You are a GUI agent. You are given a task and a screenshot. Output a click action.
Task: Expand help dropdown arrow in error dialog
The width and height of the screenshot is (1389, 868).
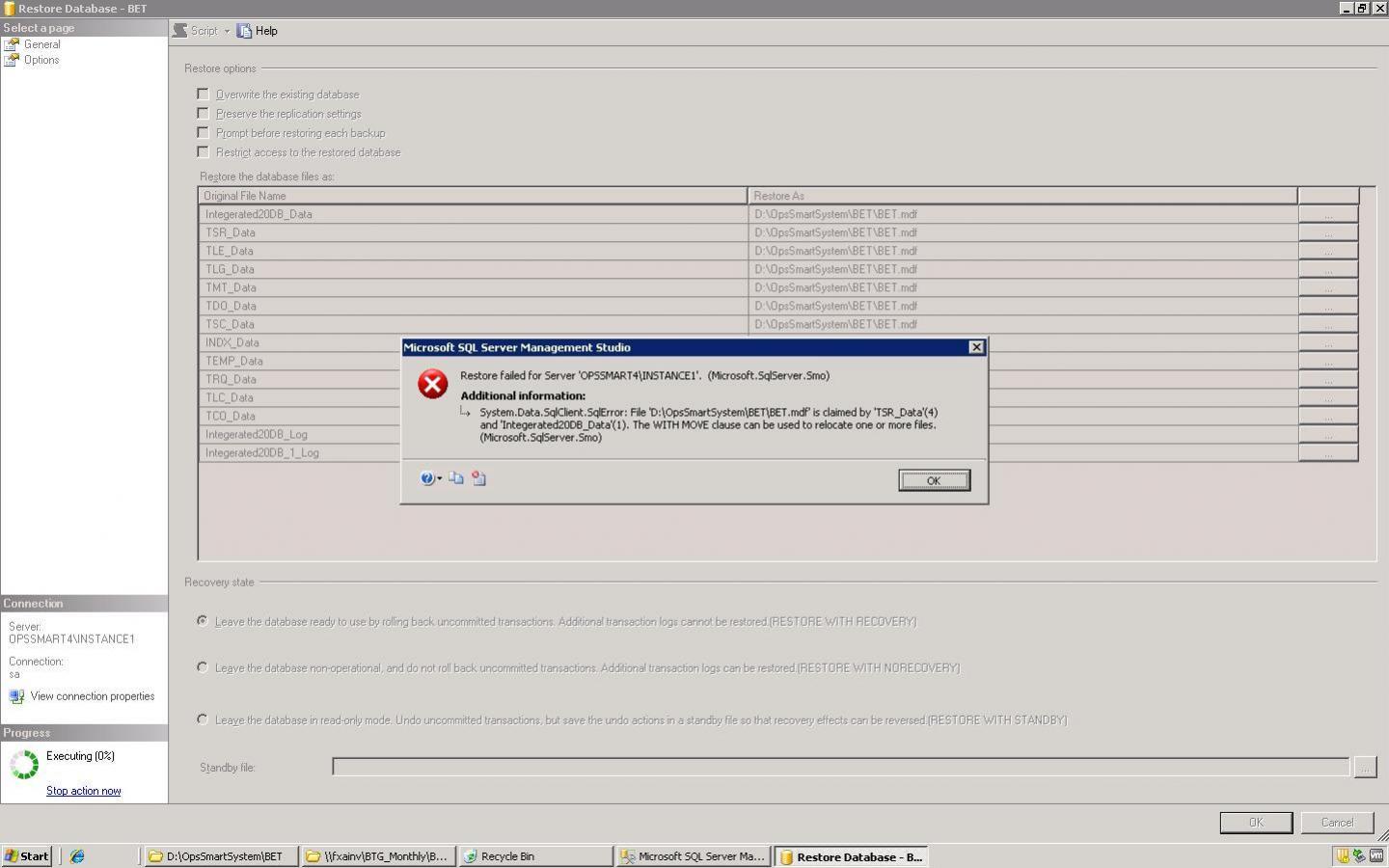[x=439, y=478]
